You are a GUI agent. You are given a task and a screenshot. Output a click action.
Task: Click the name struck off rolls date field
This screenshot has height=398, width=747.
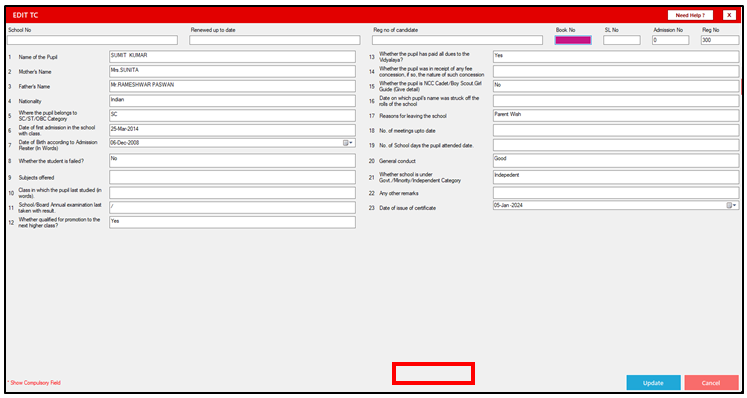pos(616,101)
